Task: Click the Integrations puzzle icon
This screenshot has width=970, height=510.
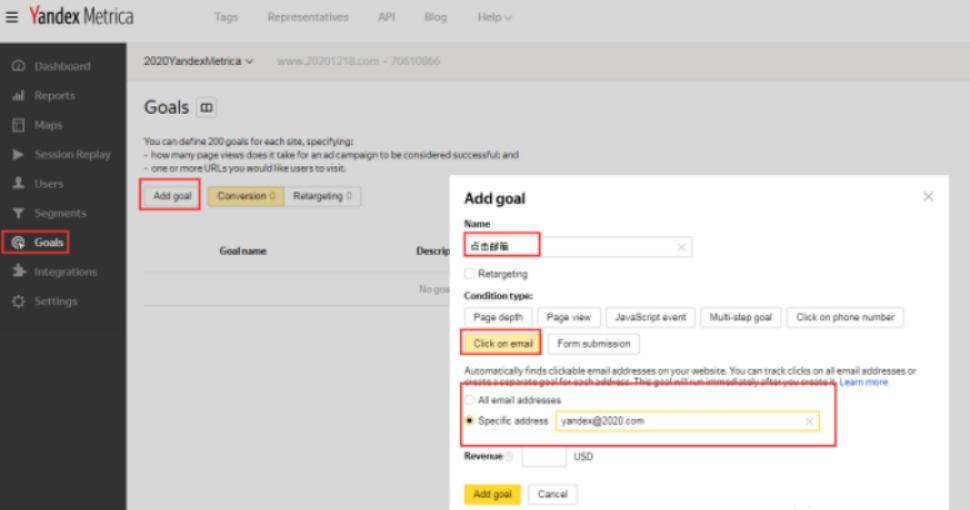Action: coord(19,271)
